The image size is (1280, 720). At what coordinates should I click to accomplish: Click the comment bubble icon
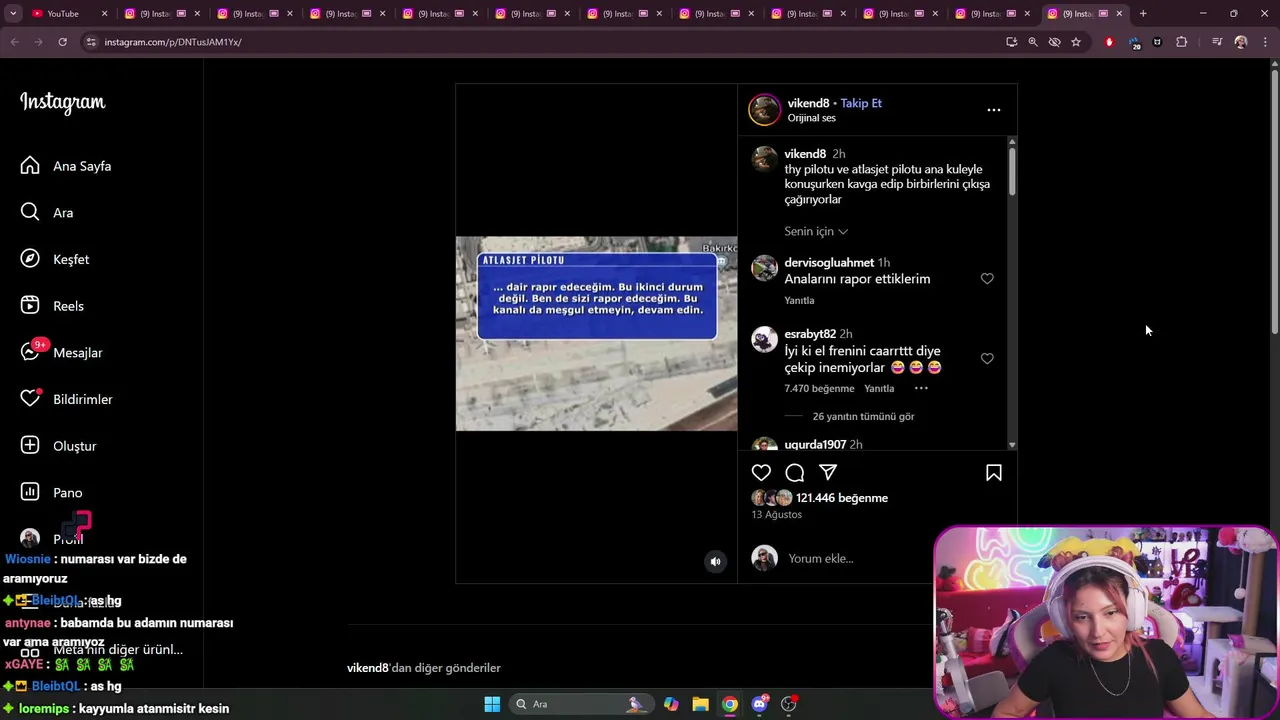coord(795,472)
